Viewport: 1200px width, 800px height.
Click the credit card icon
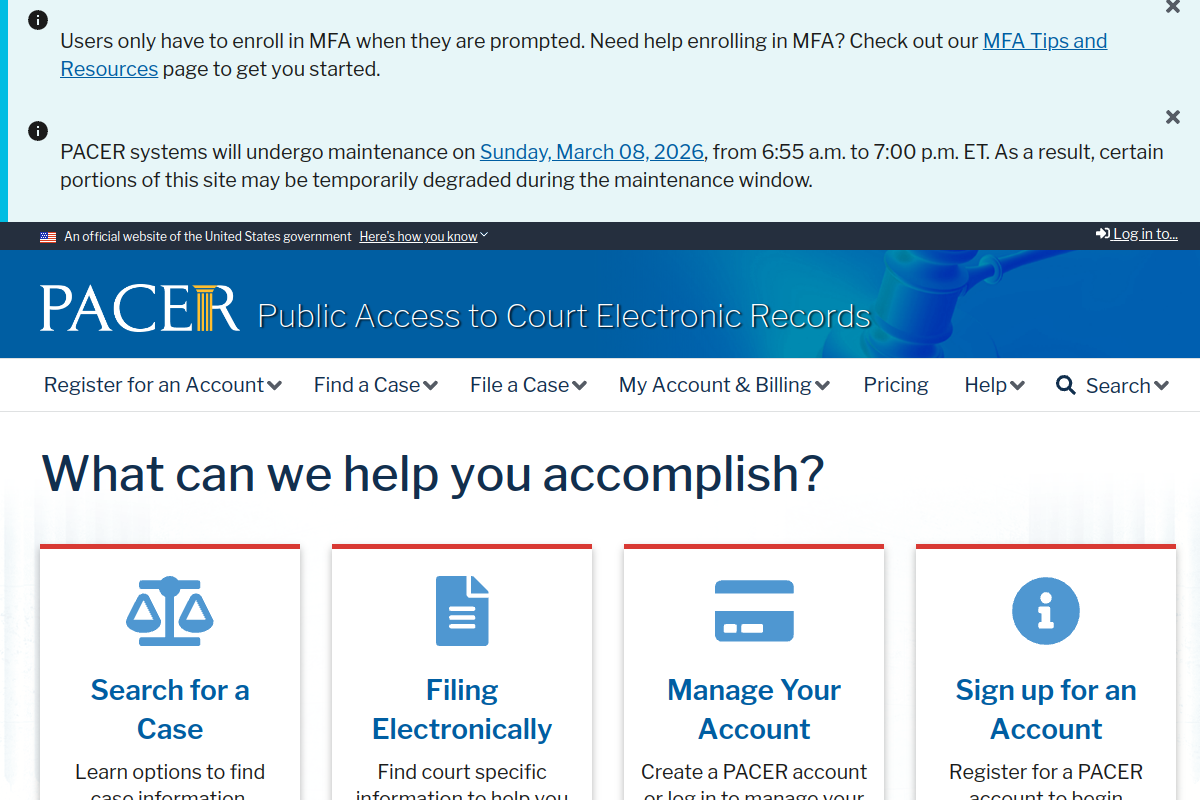[x=754, y=611]
